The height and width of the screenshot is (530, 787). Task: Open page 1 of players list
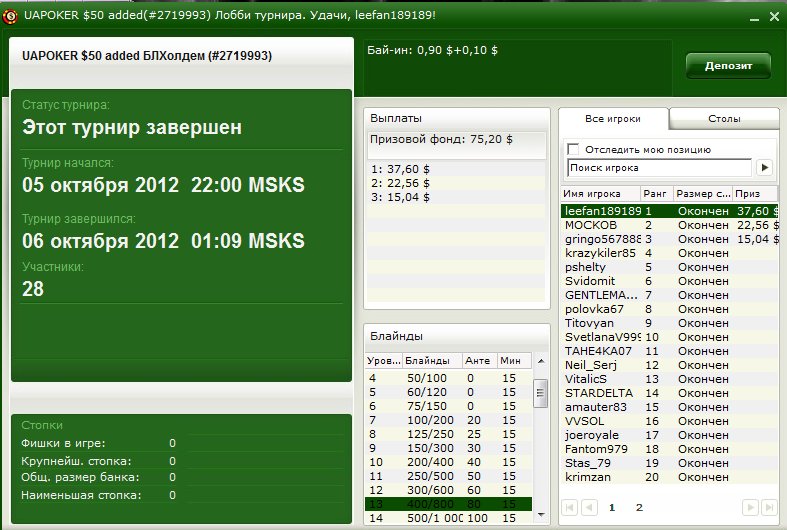pos(612,508)
